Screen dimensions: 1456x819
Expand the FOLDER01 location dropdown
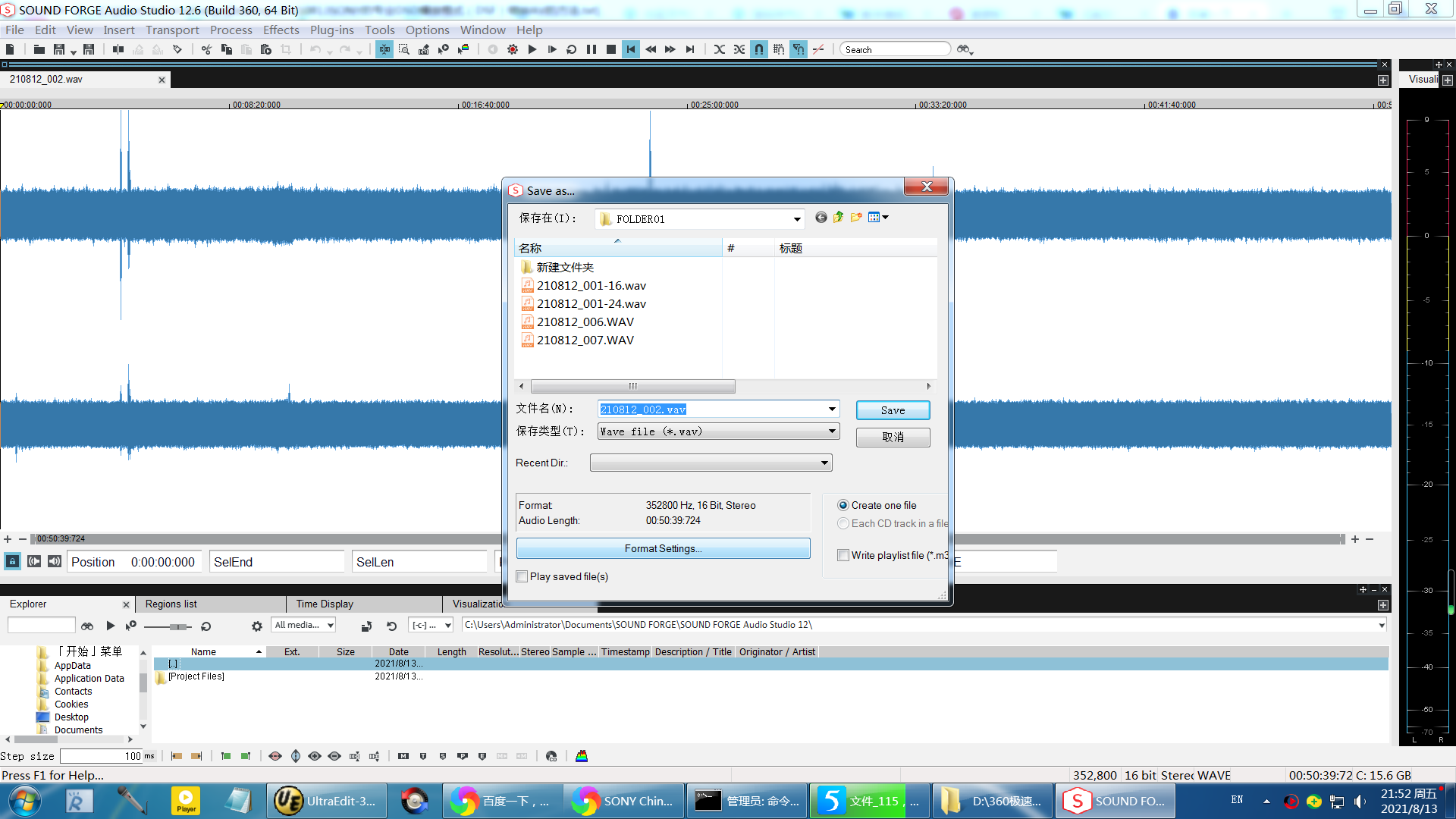(x=796, y=219)
